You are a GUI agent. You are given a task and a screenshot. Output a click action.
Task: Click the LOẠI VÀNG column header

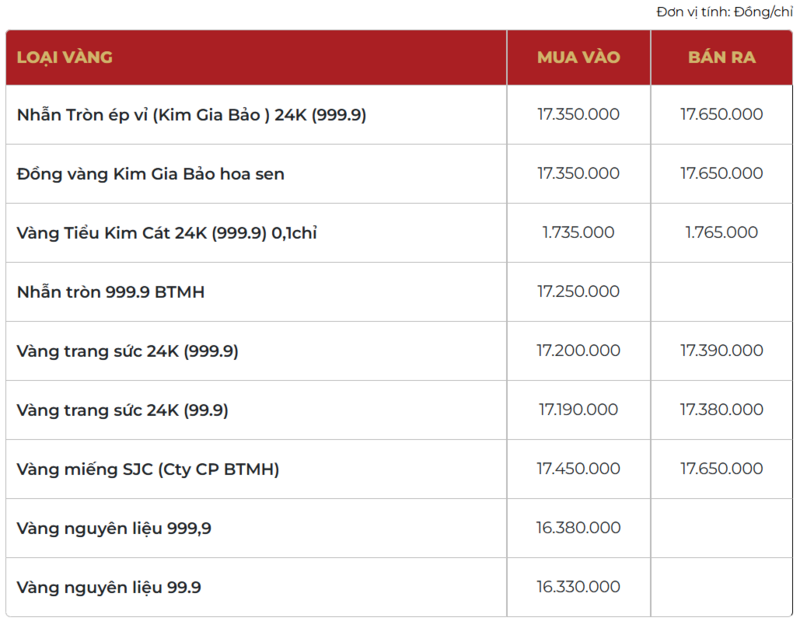click(65, 57)
